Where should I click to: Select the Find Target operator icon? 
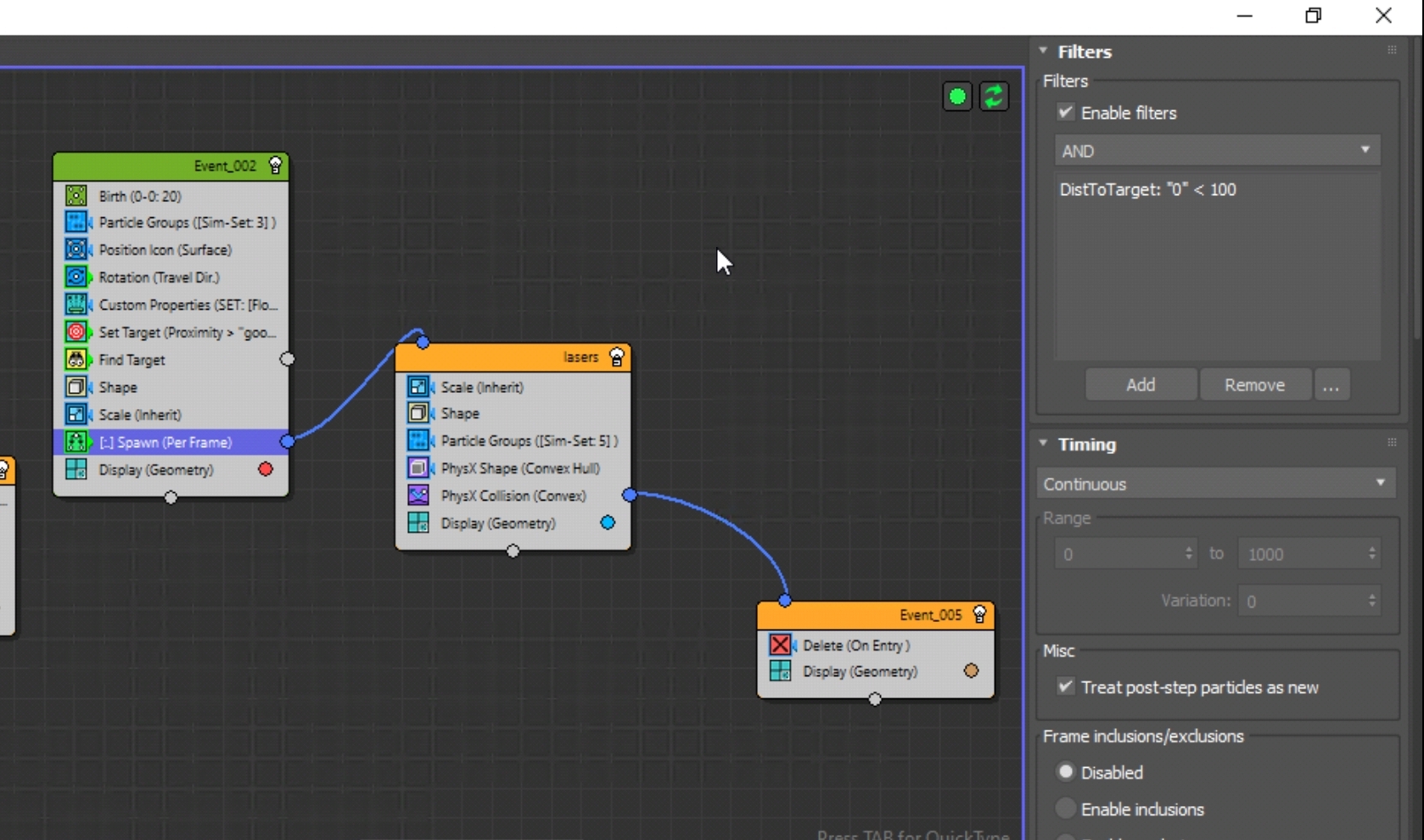(76, 360)
